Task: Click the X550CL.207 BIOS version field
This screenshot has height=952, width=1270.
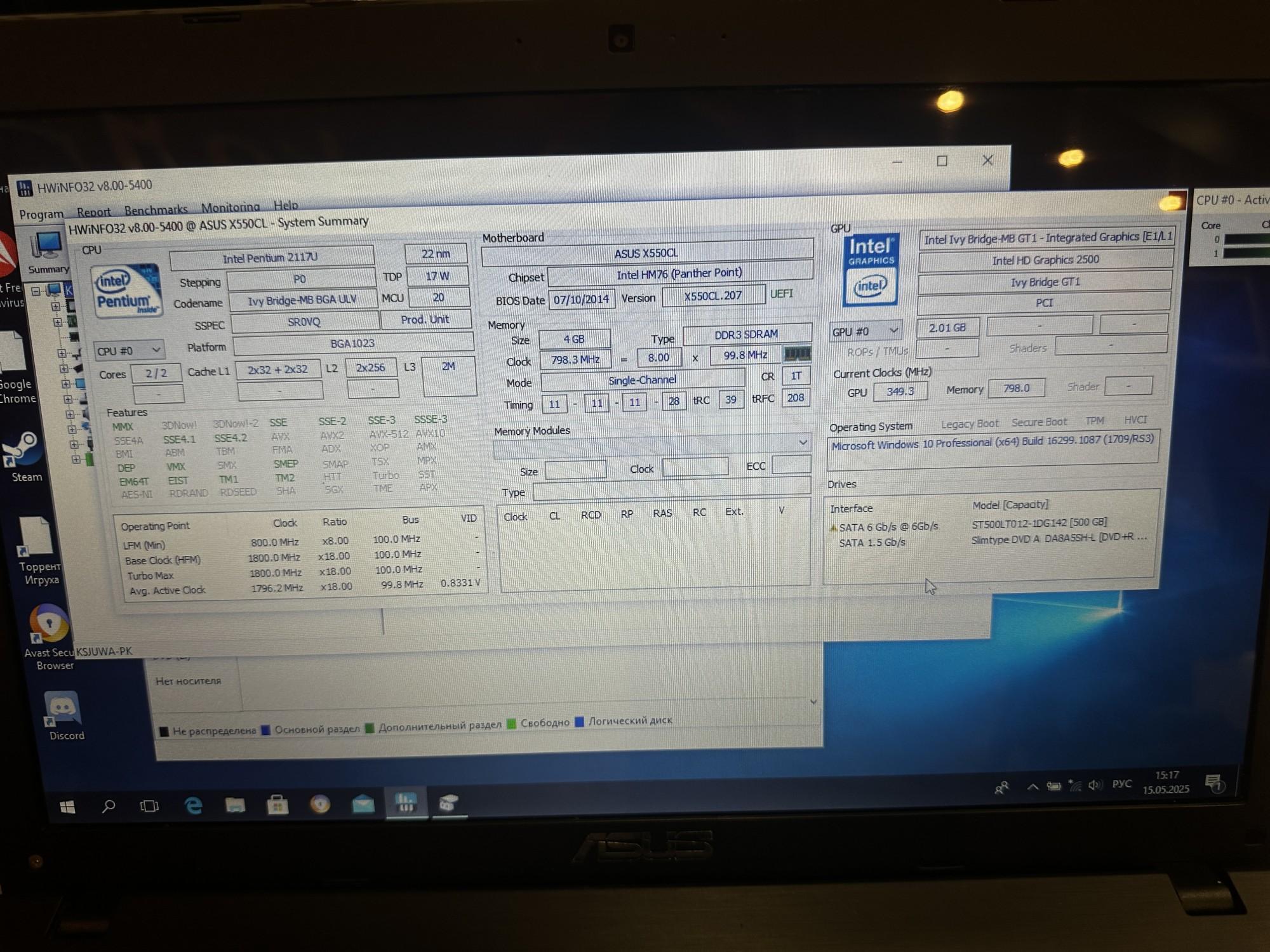Action: (713, 296)
